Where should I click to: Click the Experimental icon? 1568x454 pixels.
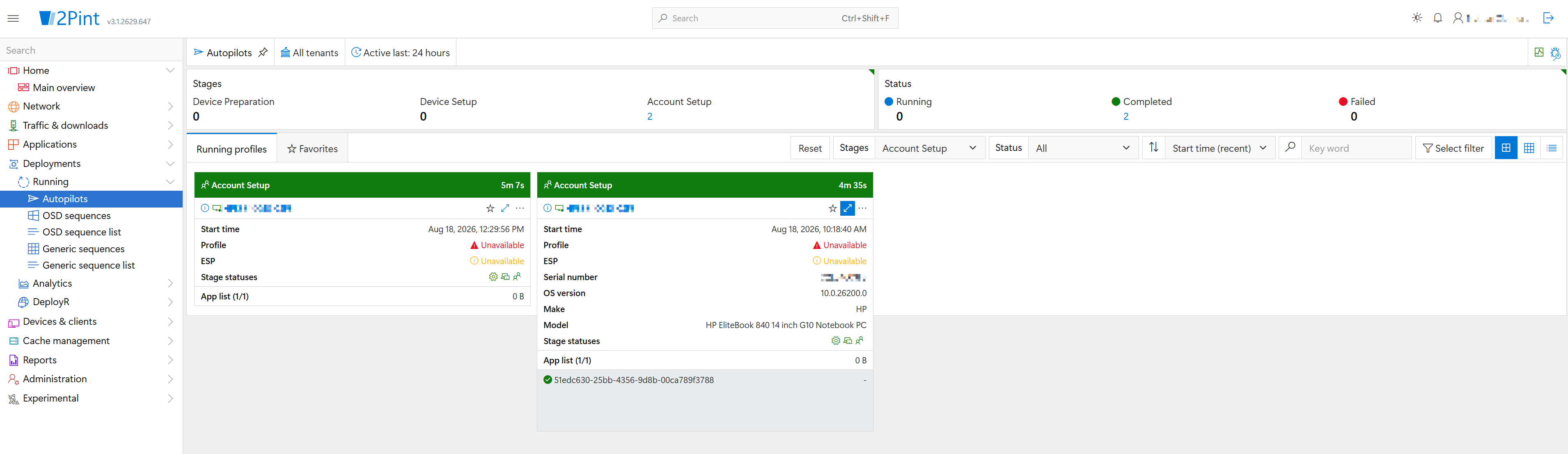click(14, 399)
